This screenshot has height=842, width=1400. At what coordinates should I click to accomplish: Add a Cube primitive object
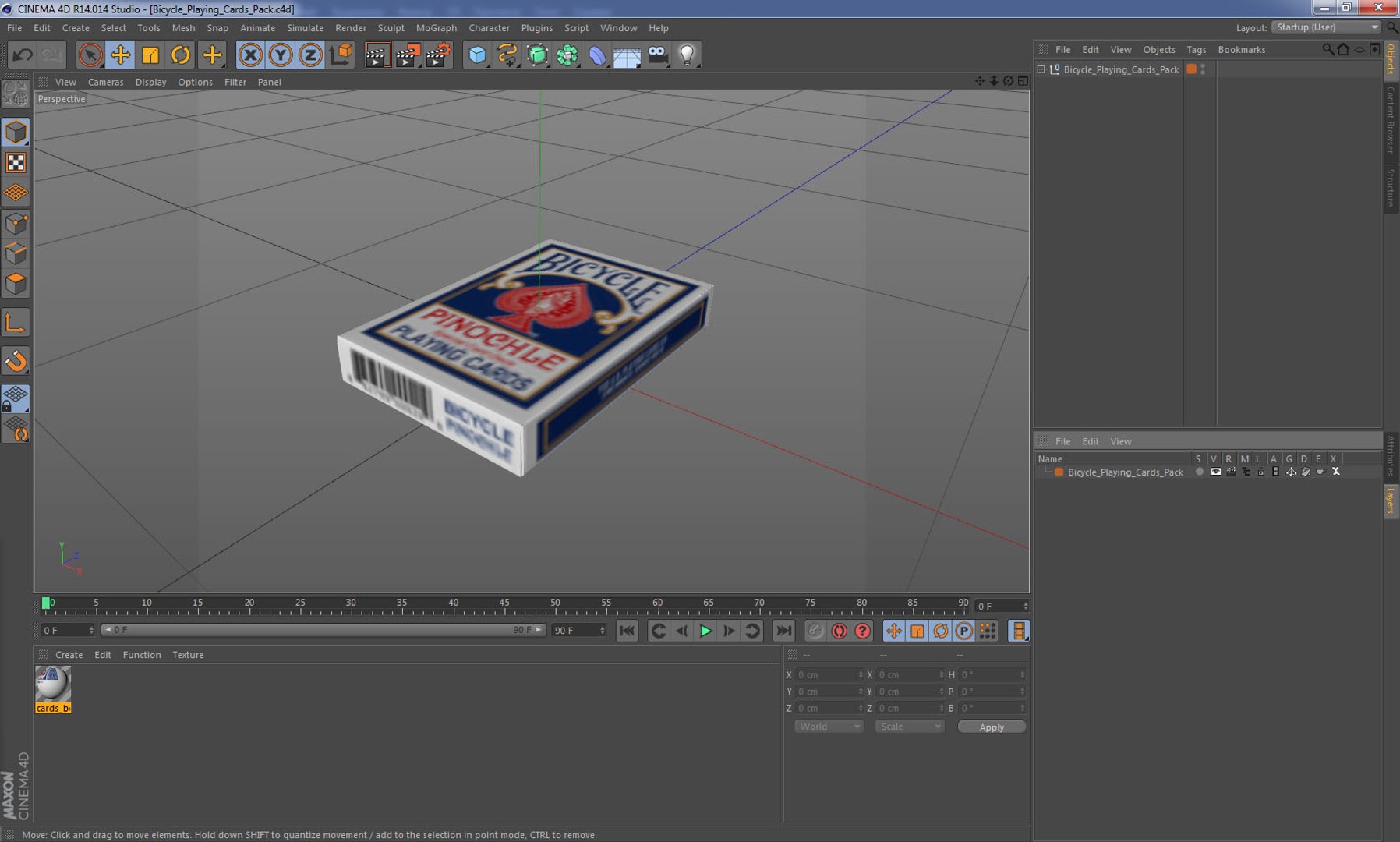coord(477,55)
